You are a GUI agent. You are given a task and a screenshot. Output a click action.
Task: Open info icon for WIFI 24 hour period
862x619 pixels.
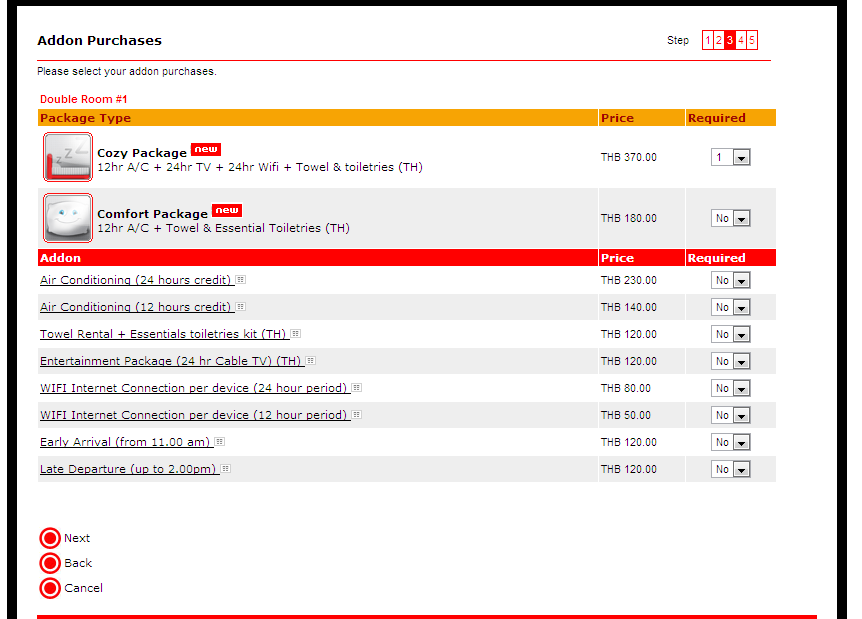356,388
